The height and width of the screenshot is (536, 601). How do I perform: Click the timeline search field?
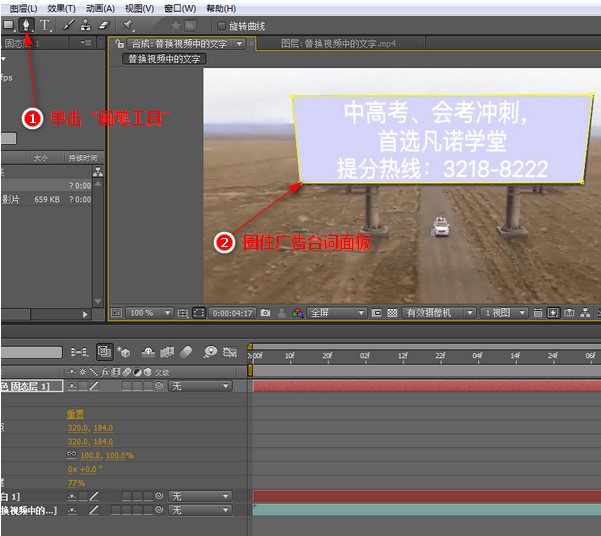coord(31,352)
